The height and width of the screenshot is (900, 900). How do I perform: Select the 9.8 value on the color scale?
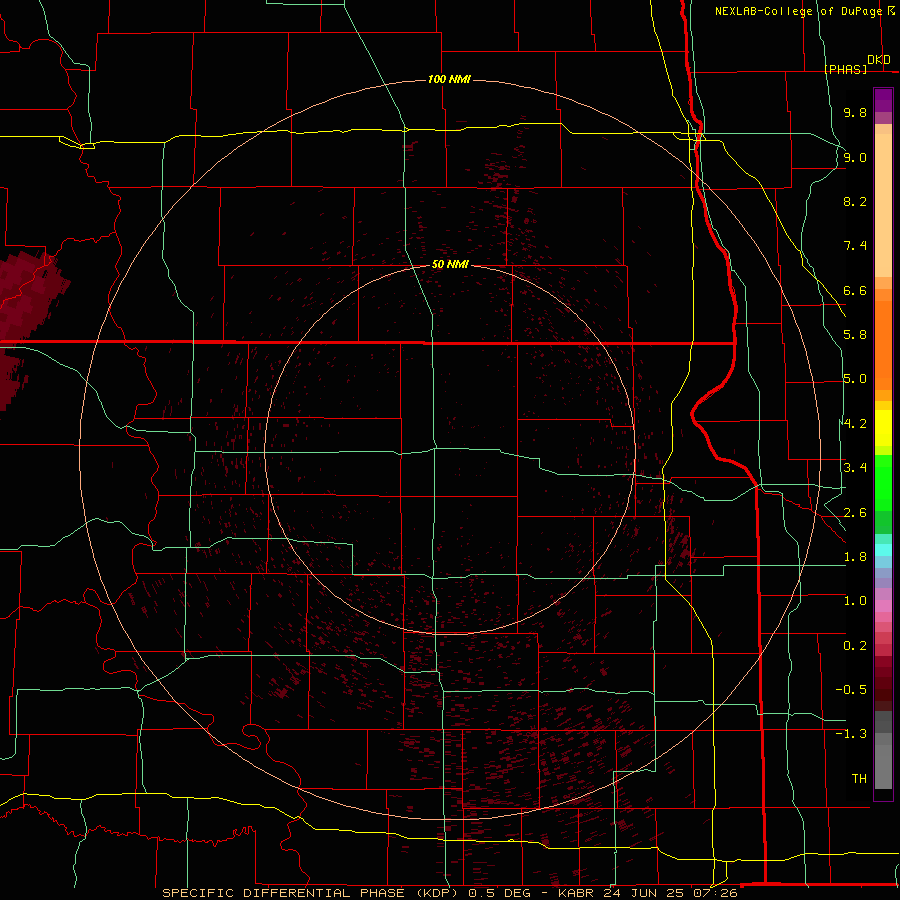(855, 112)
